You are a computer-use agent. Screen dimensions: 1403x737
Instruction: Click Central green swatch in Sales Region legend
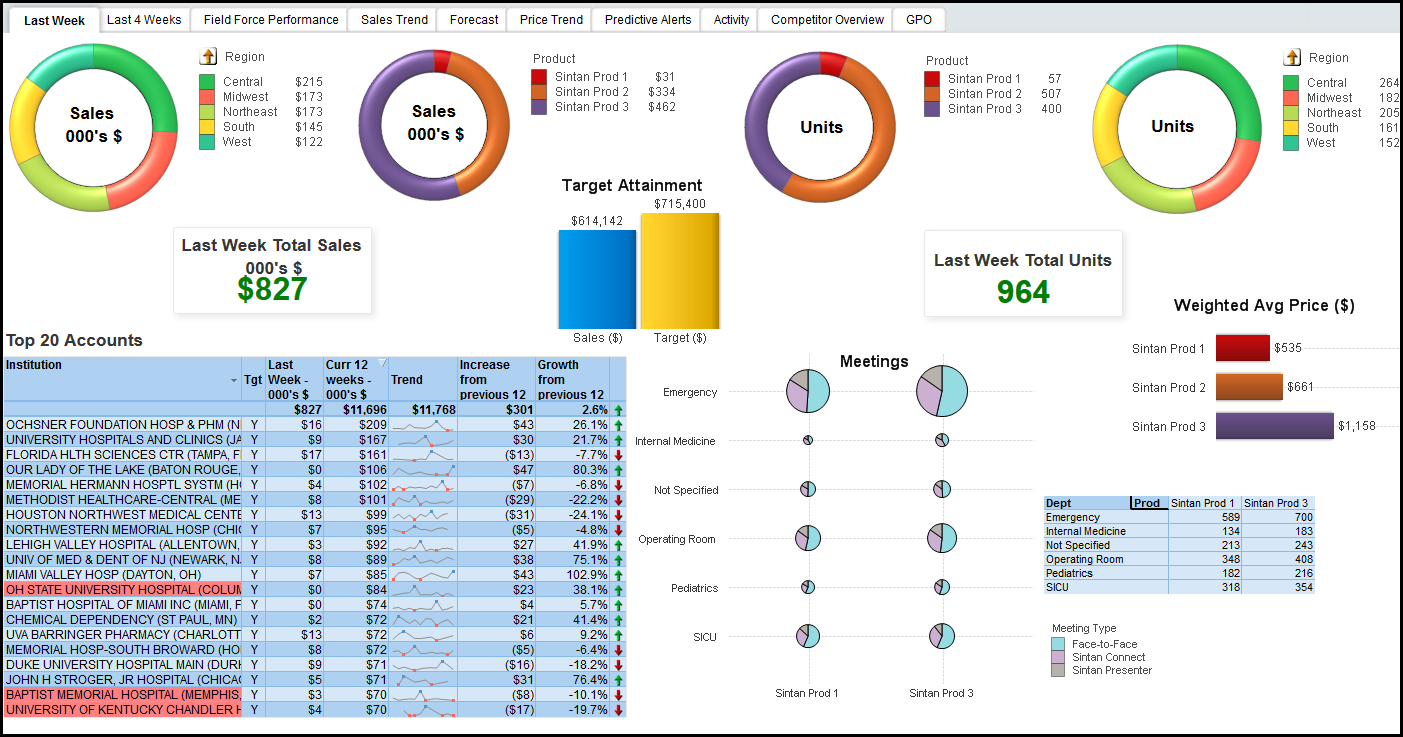pos(207,82)
